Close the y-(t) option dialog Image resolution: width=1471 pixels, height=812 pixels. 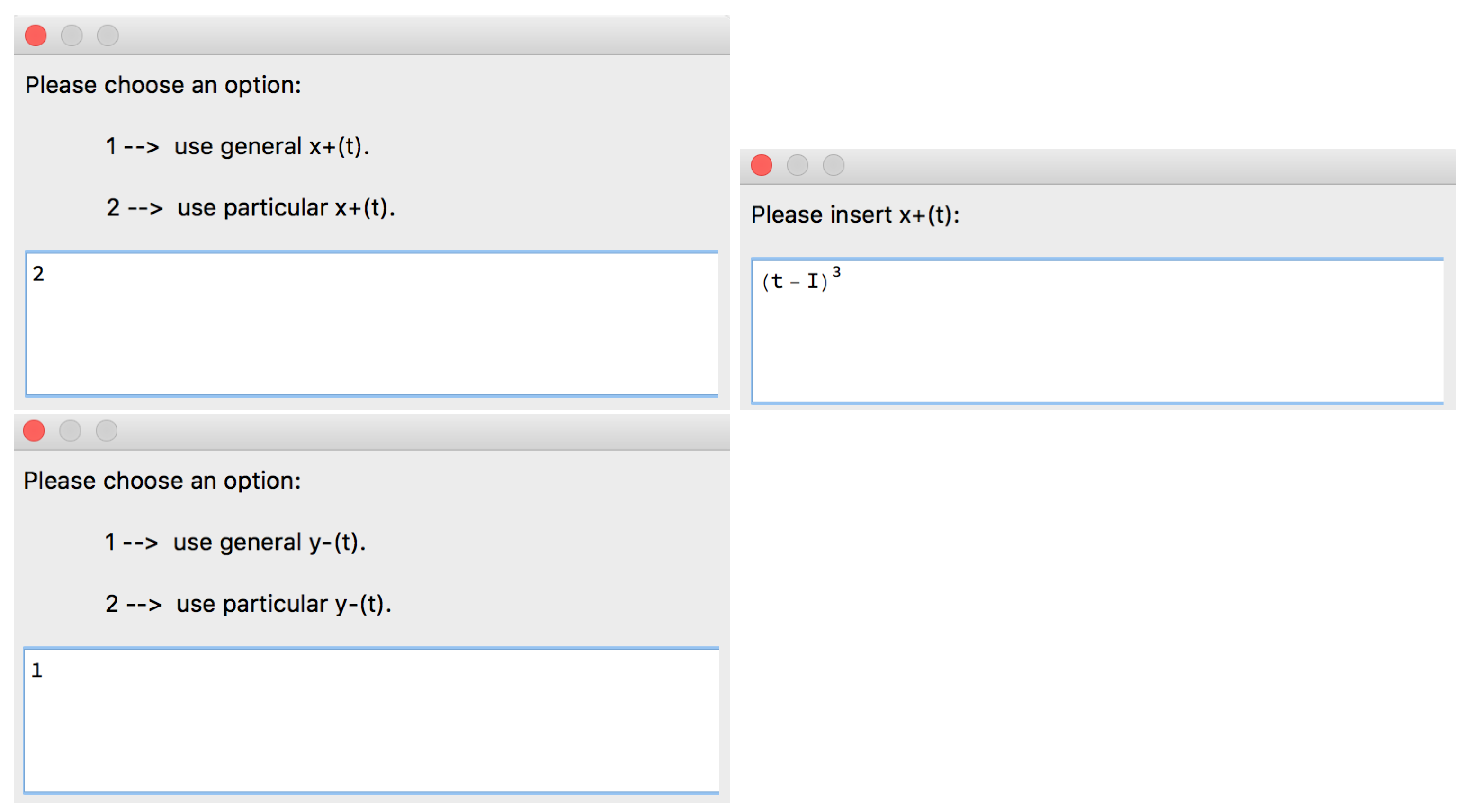click(x=34, y=430)
